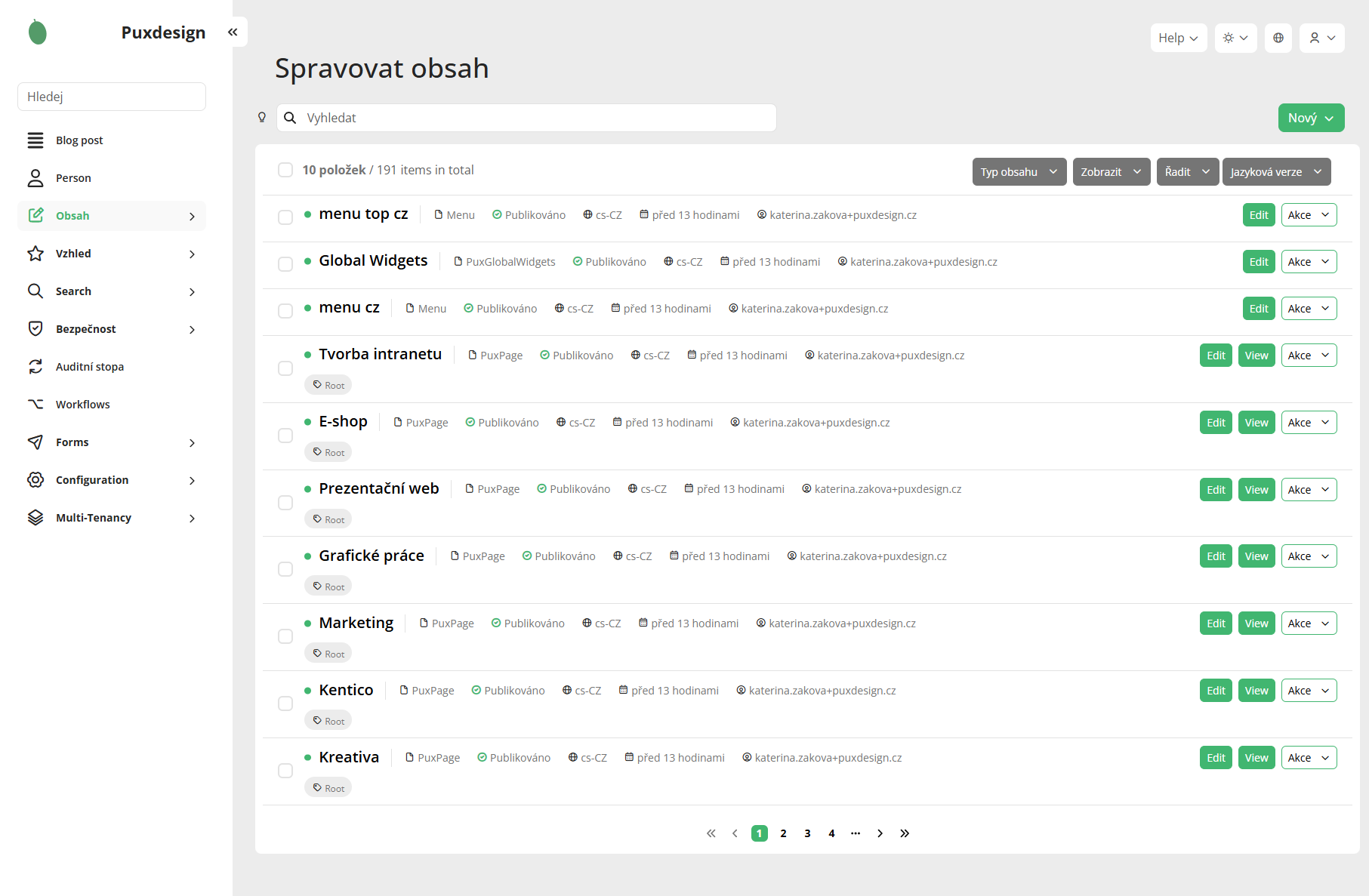1369x896 pixels.
Task: Select the Bezpečnost shield icon
Action: coord(35,328)
